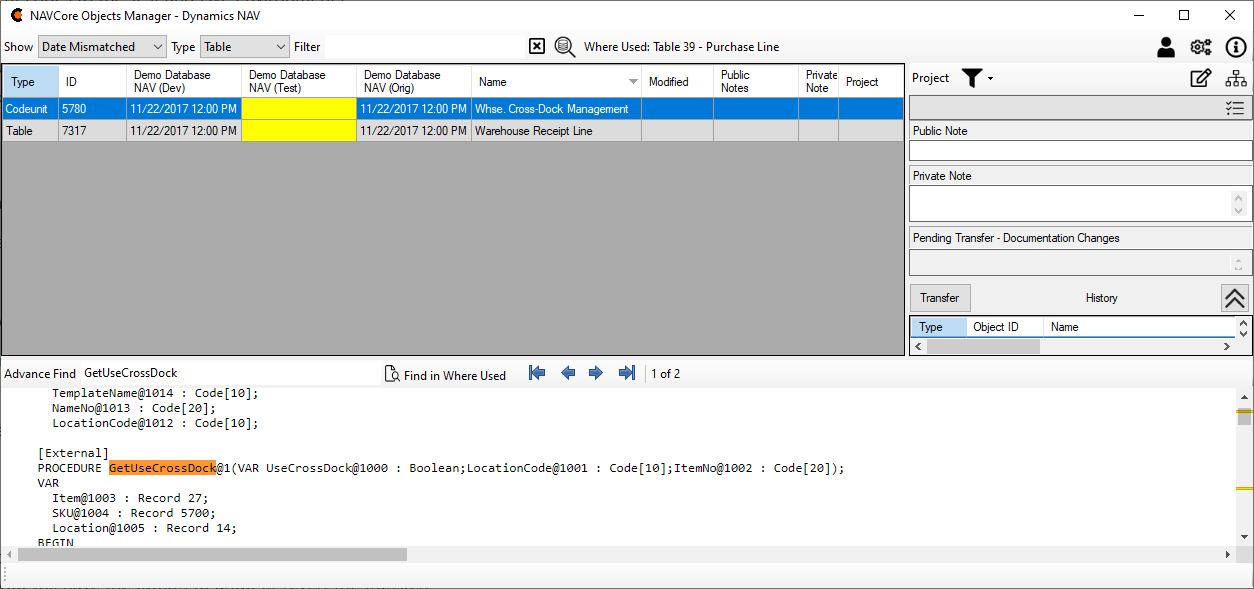1254x589 pixels.
Task: Jump to the last search result
Action: [627, 373]
